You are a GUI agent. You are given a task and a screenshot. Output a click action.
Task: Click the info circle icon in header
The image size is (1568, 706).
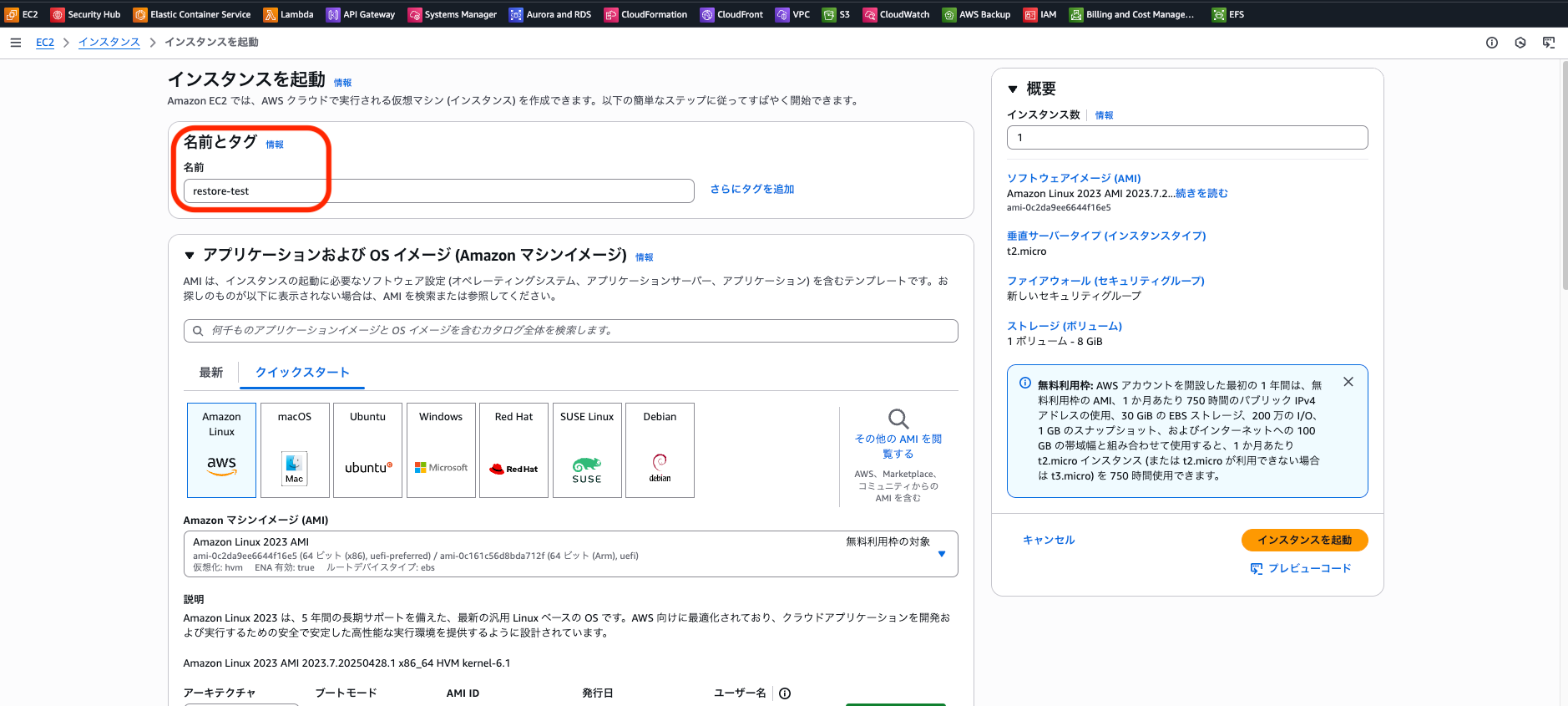[1492, 43]
